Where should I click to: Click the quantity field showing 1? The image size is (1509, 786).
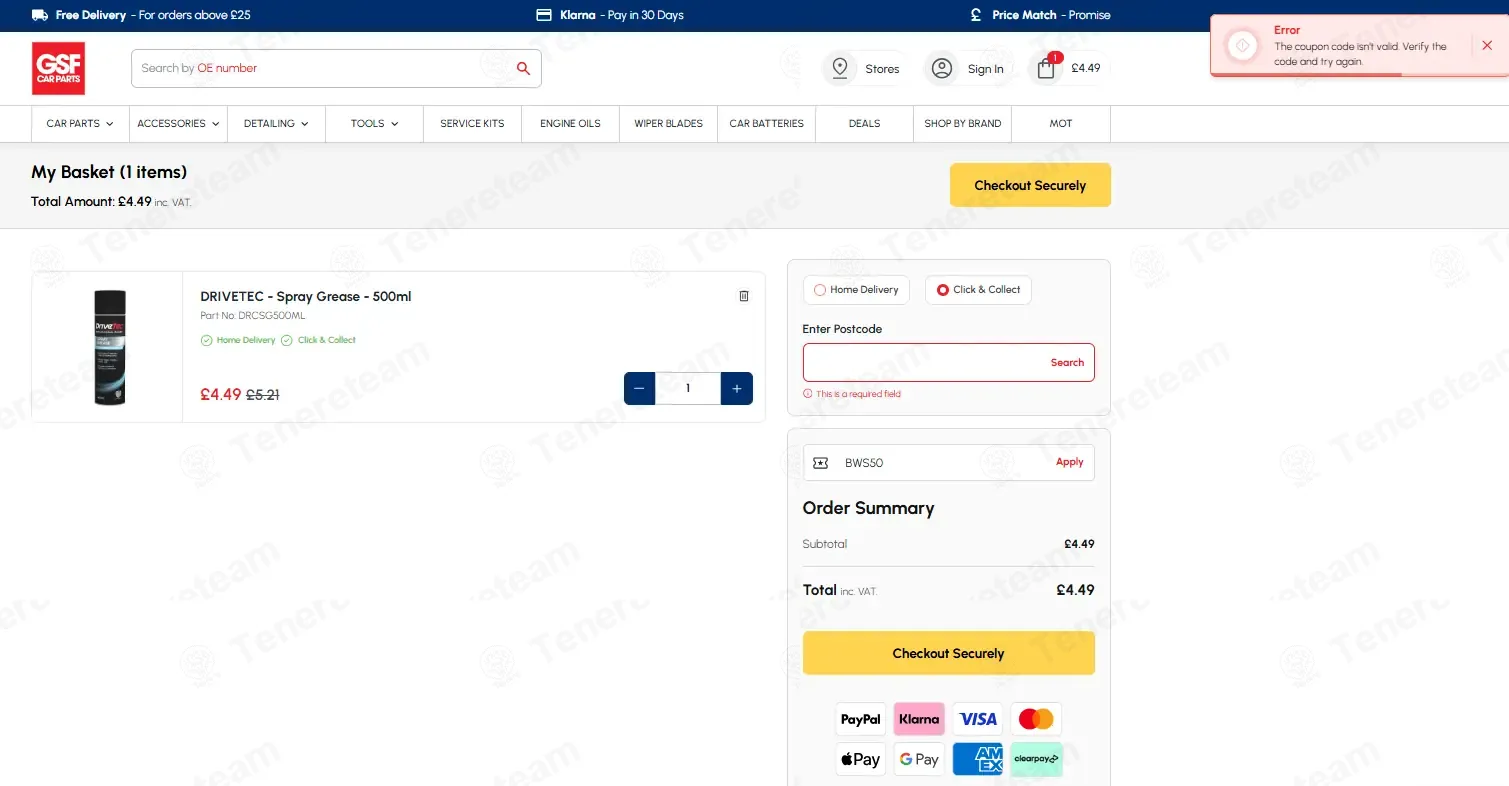click(x=688, y=388)
